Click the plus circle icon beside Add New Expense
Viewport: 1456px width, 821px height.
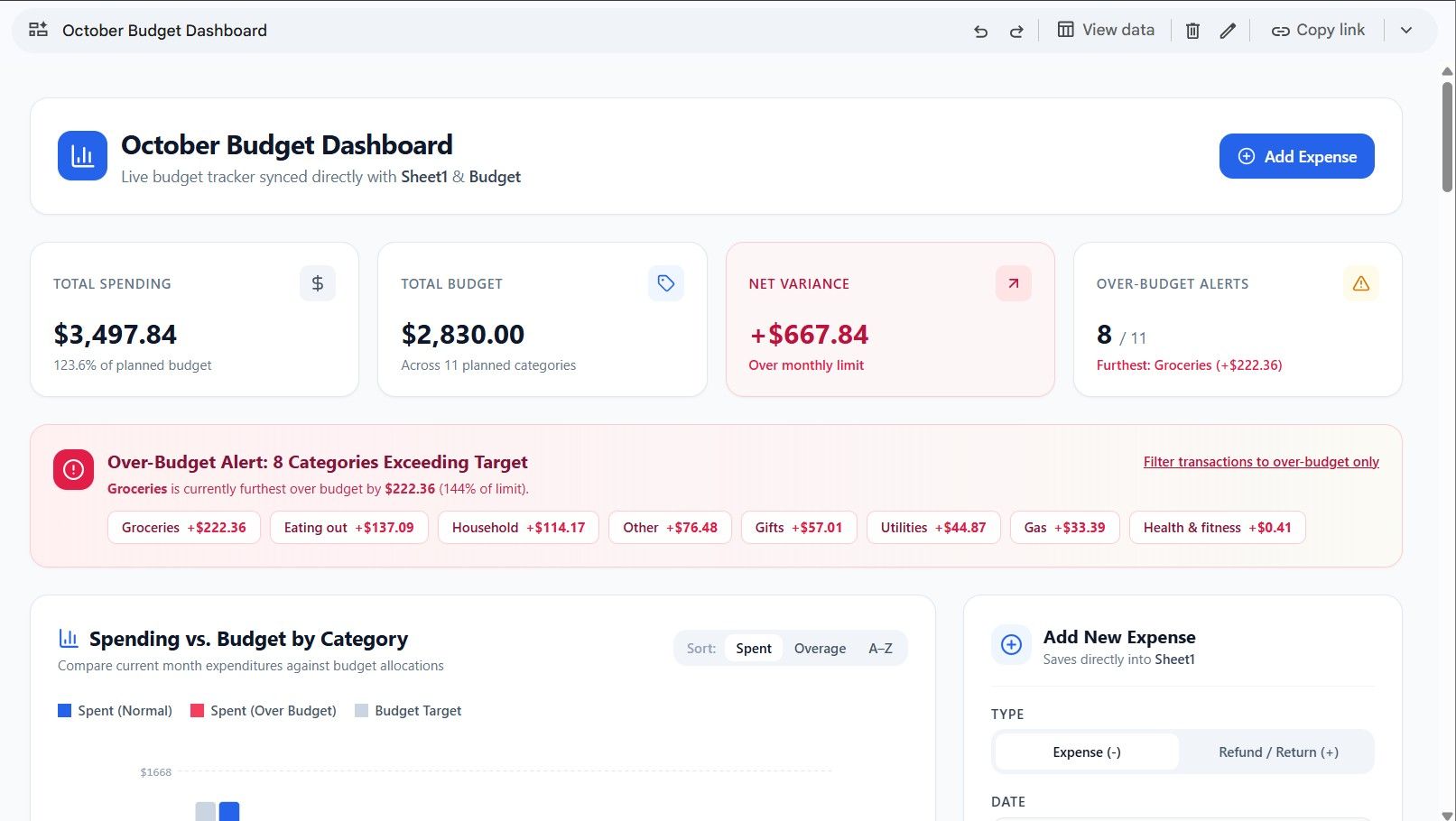coord(1011,645)
